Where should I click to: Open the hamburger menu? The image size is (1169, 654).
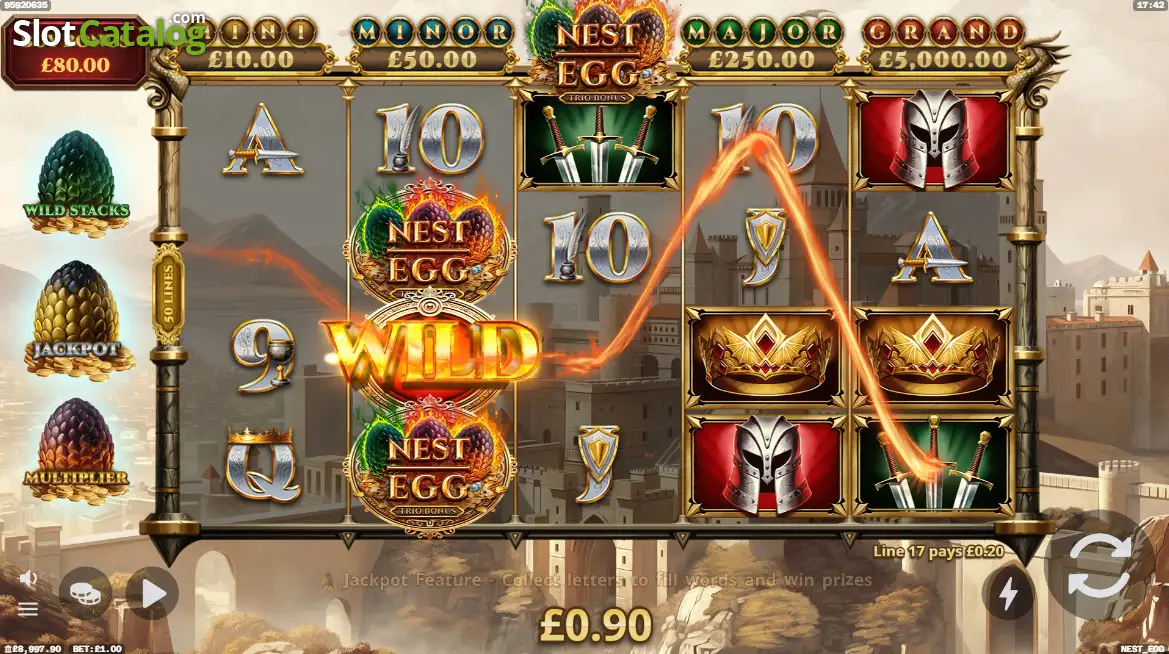28,610
